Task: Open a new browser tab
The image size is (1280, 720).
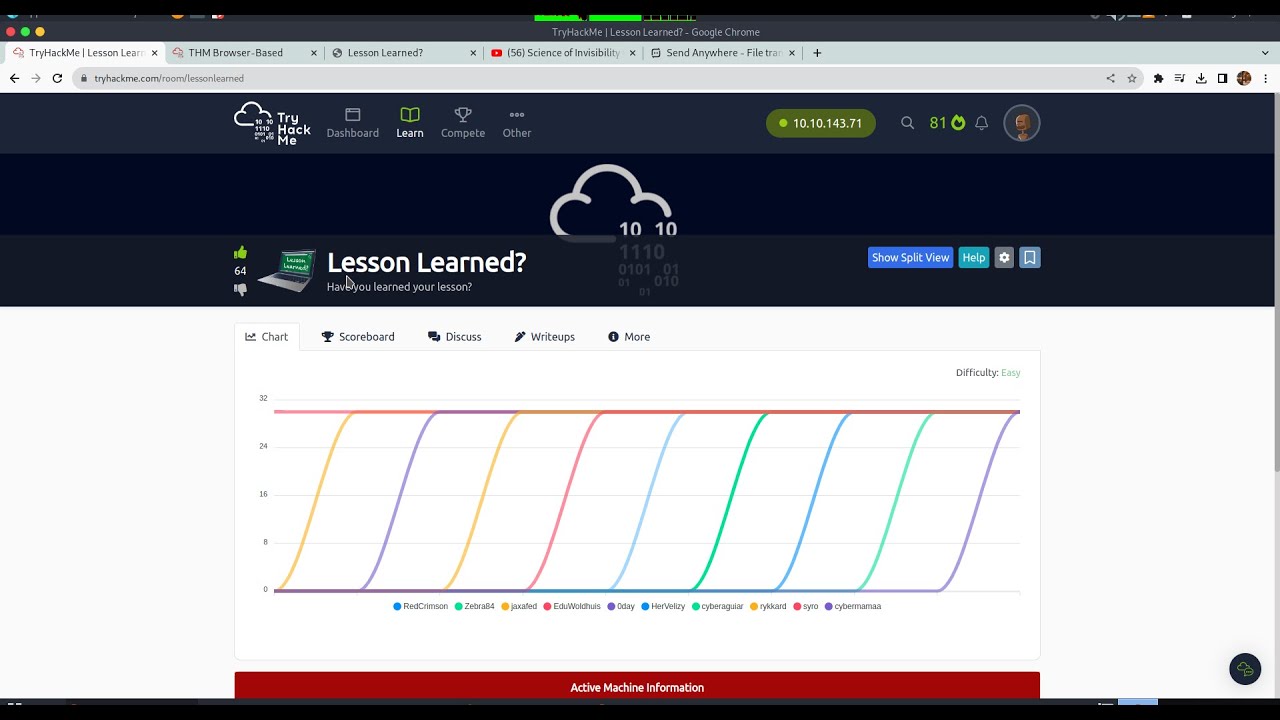Action: coord(817,53)
